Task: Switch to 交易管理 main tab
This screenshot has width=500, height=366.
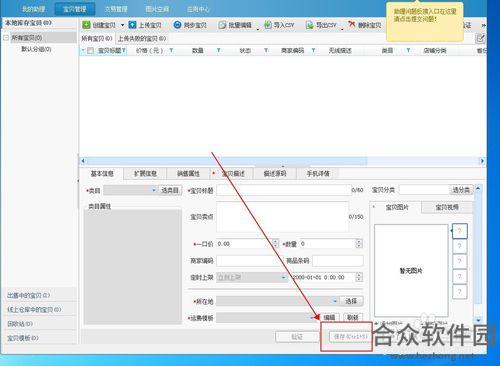Action: [x=116, y=9]
